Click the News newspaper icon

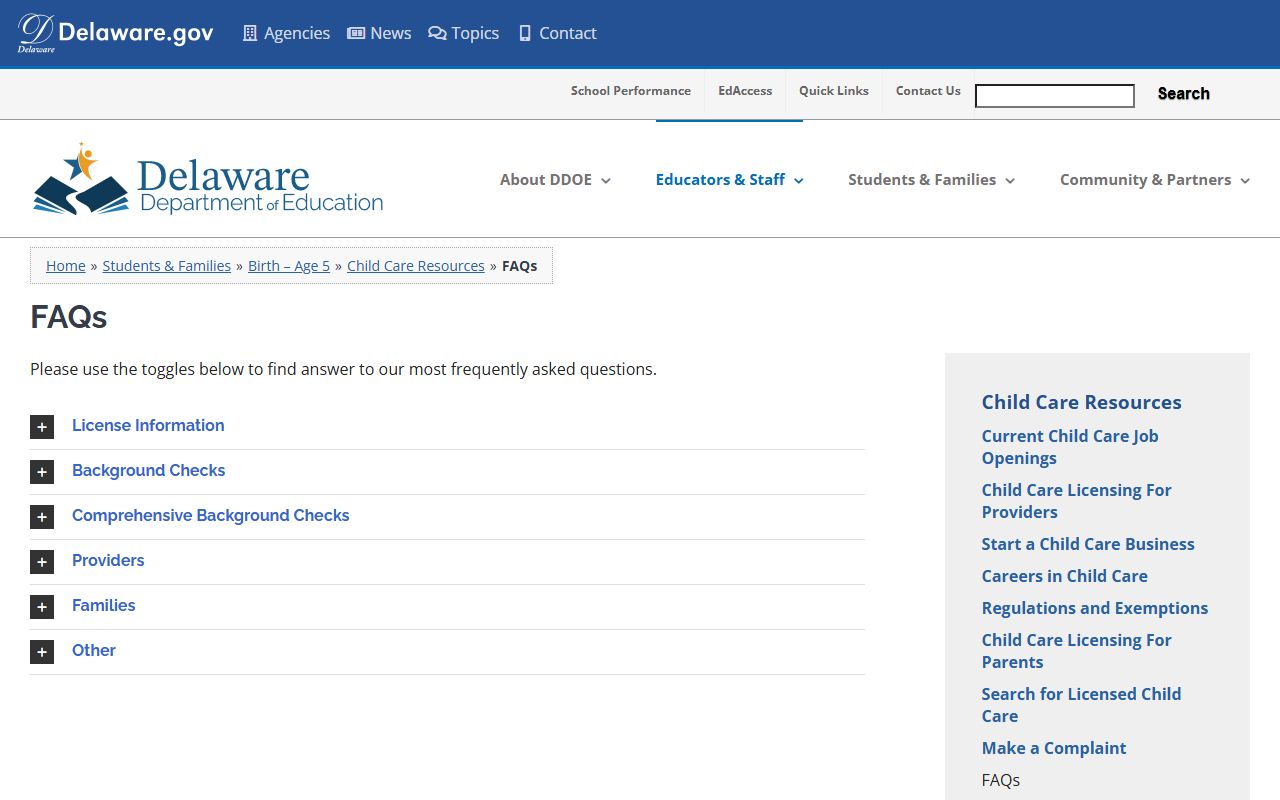[x=356, y=33]
